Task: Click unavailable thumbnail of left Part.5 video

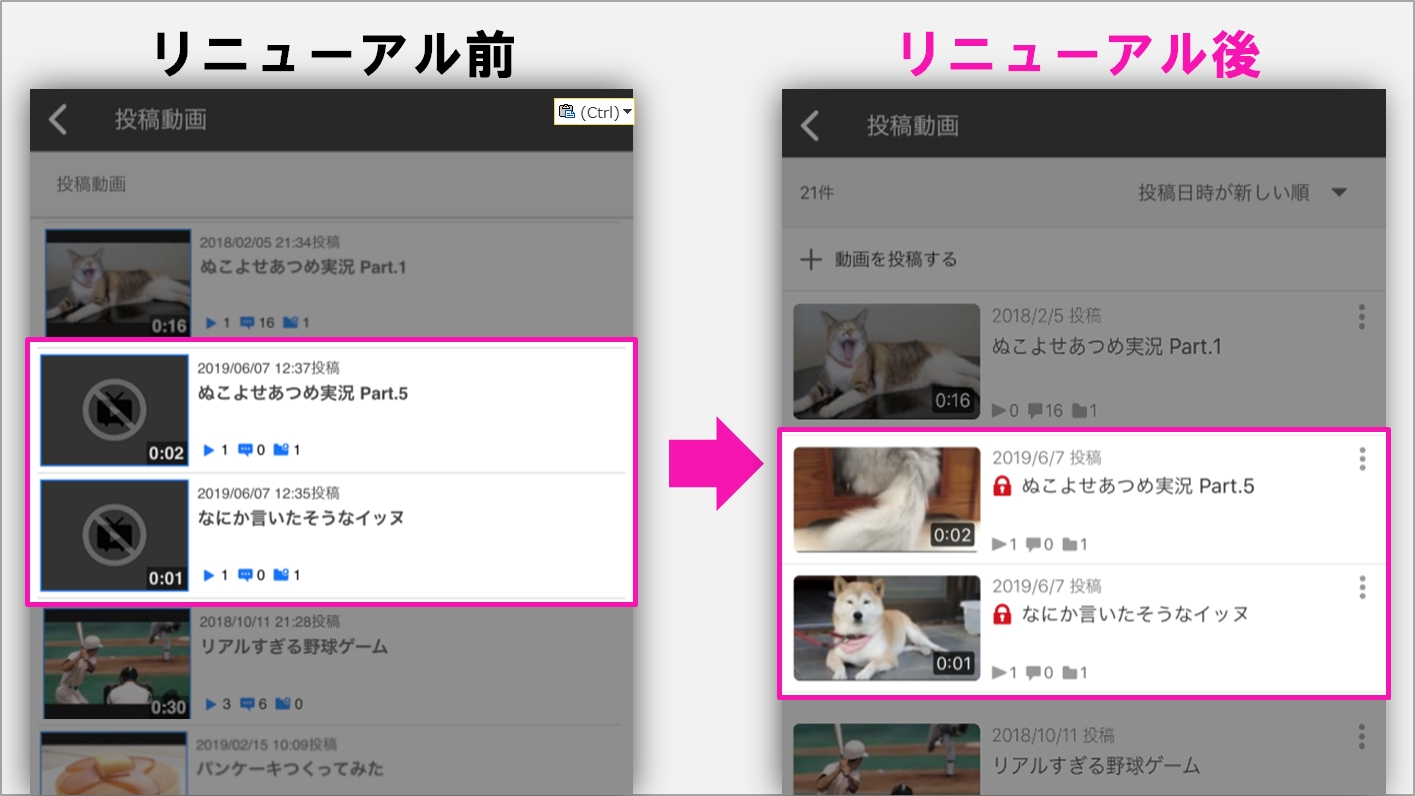Action: [114, 410]
